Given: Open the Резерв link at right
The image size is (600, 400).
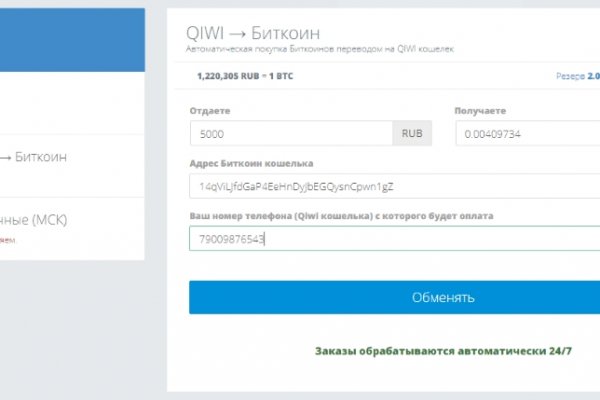Looking at the screenshot, I should pos(578,75).
